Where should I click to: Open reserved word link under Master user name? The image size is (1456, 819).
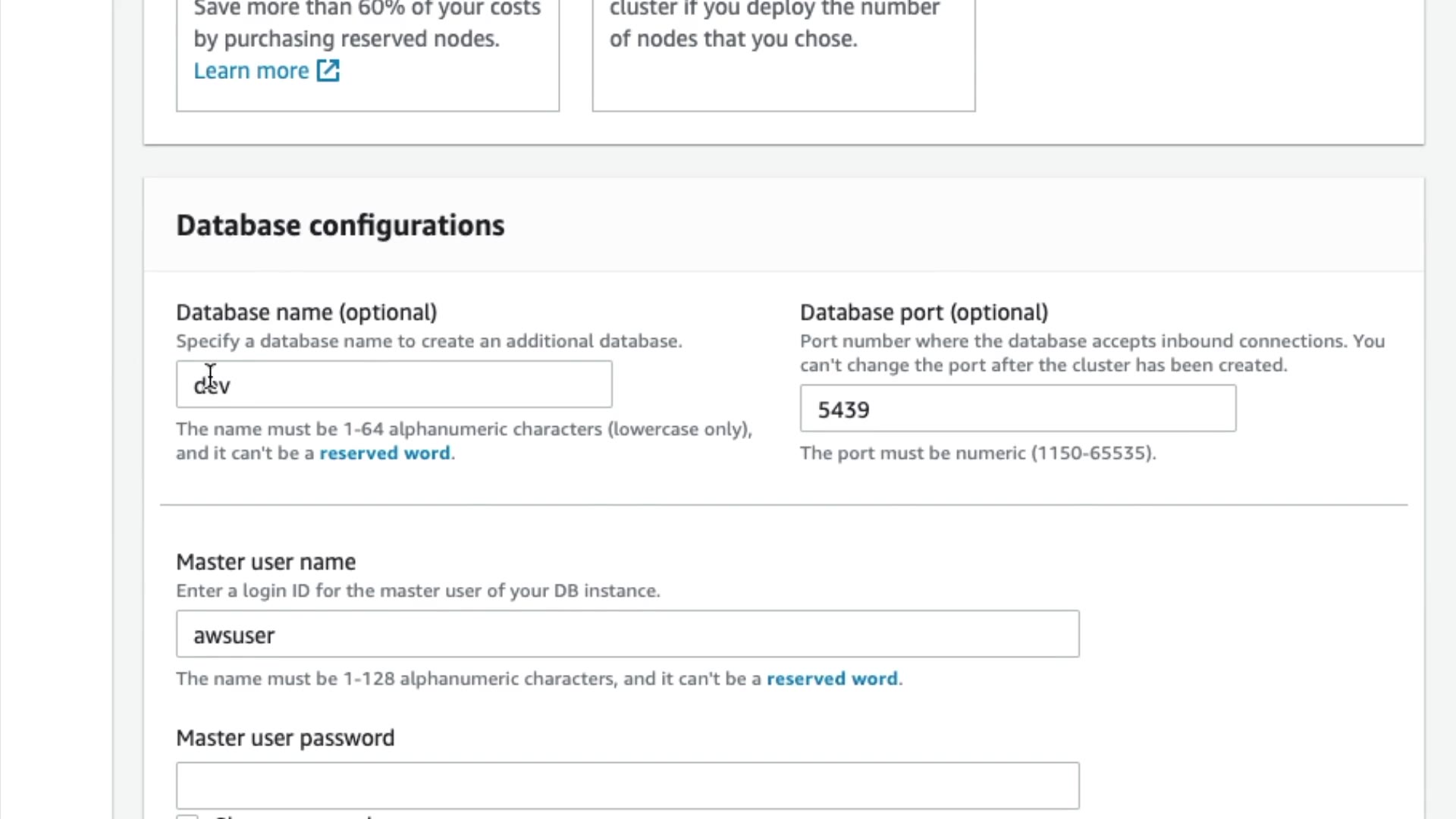click(x=832, y=678)
